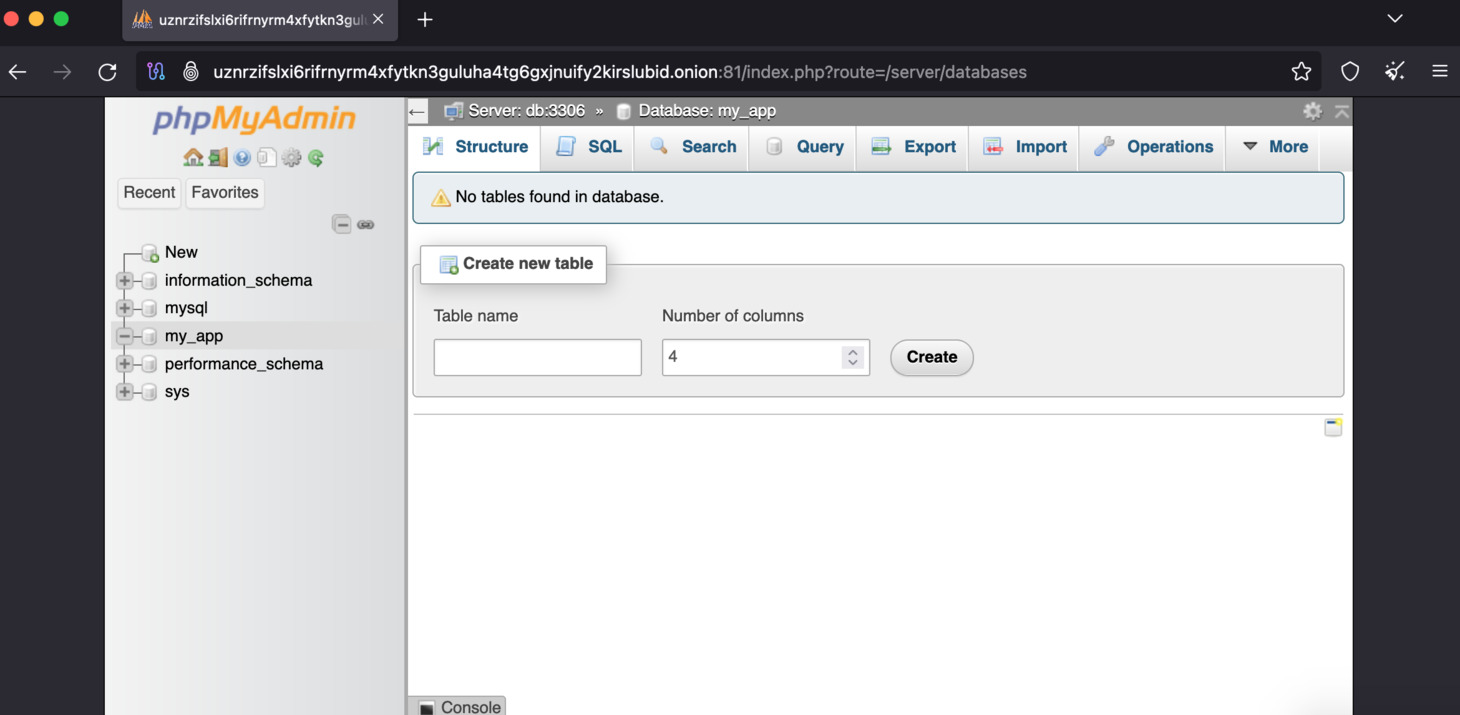Click the browser address bar URL
Viewport: 1460px width, 715px height.
tap(620, 72)
